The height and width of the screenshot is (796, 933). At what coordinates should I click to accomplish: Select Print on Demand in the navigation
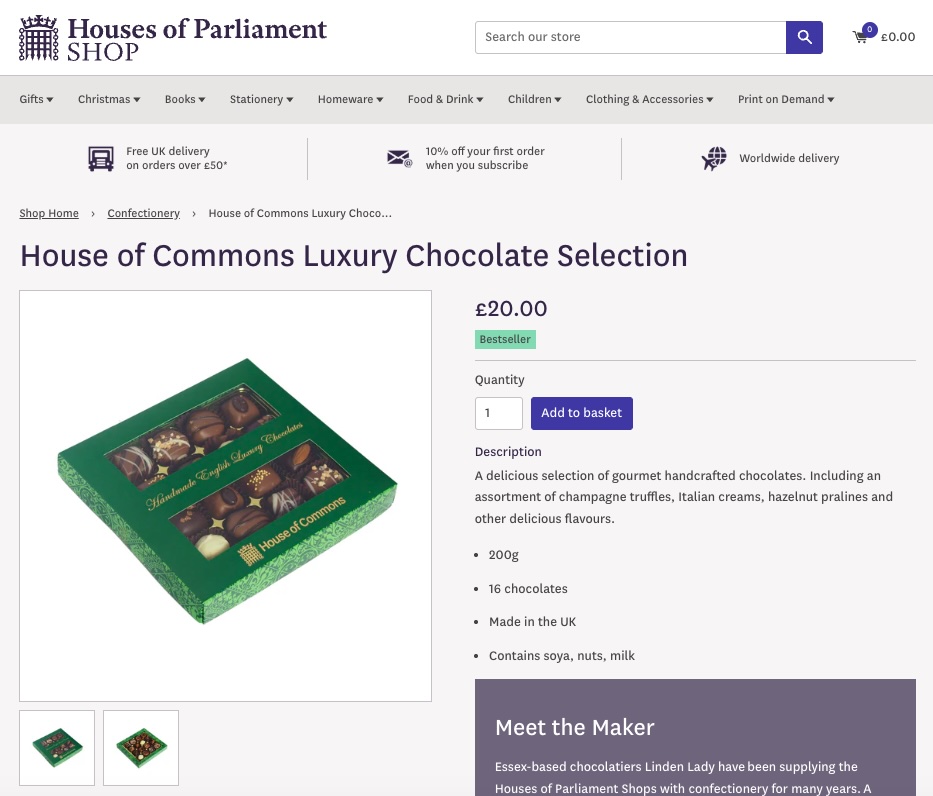pyautogui.click(x=785, y=99)
